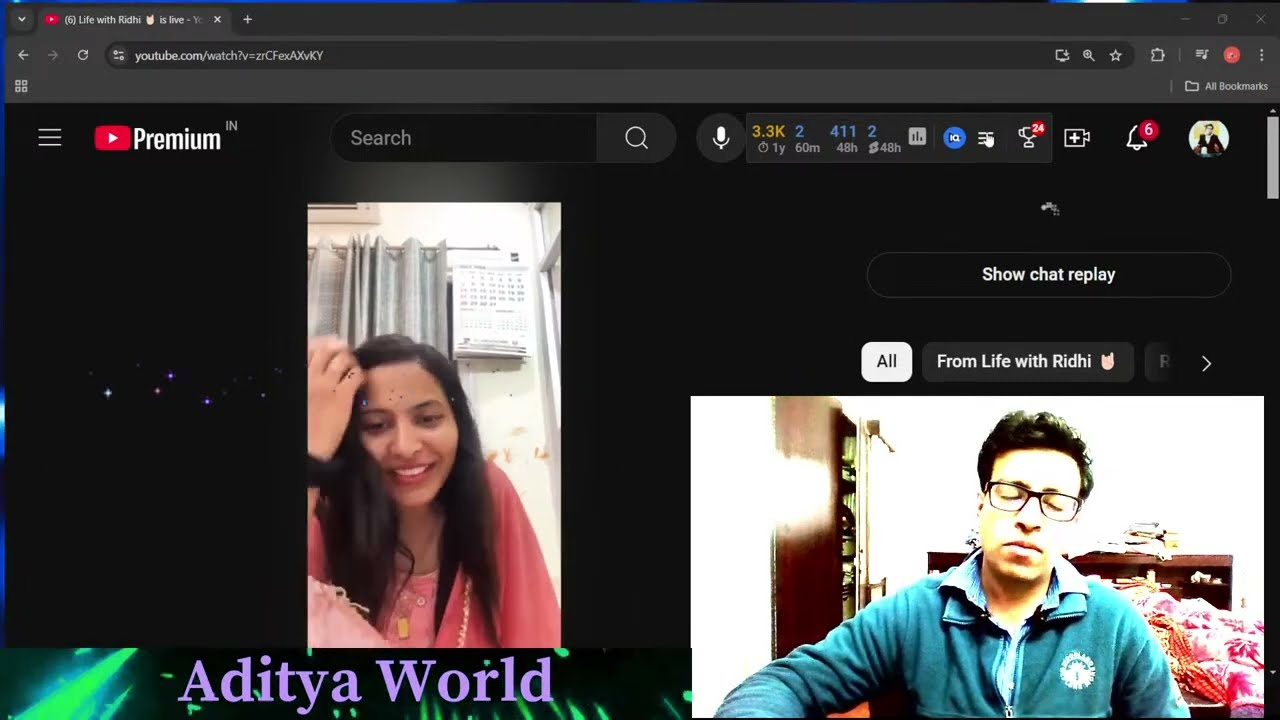1280x720 pixels.
Task: Open the trophy achievements icon
Action: point(1029,137)
